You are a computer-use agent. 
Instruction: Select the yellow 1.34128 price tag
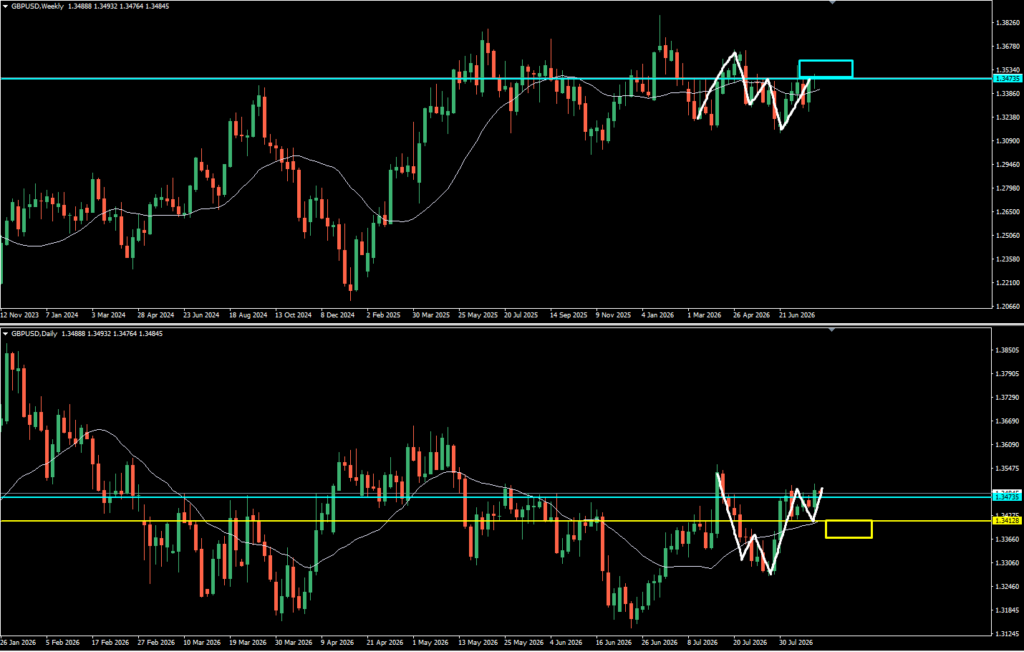pos(1006,521)
